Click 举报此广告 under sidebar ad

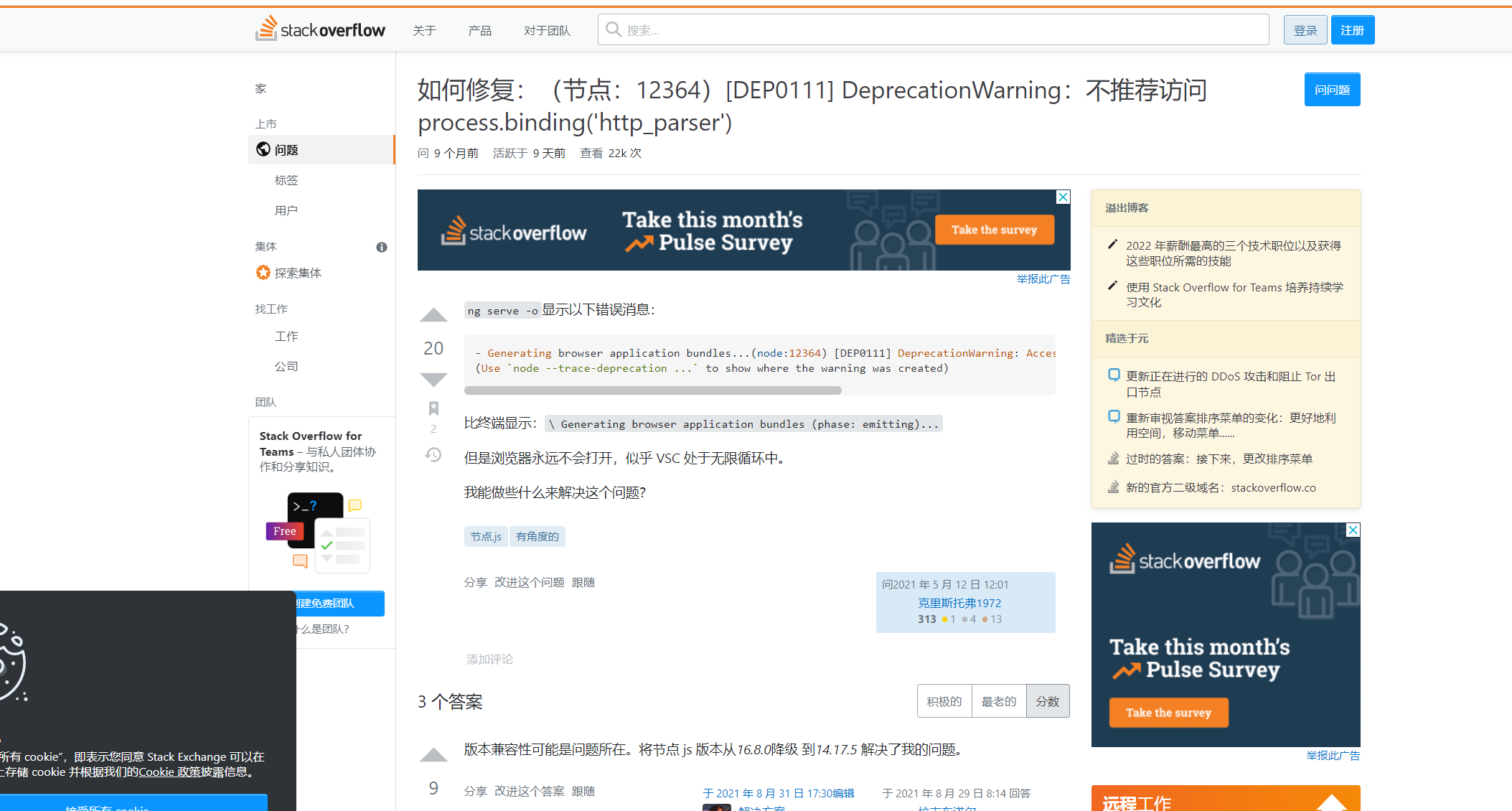point(1333,756)
